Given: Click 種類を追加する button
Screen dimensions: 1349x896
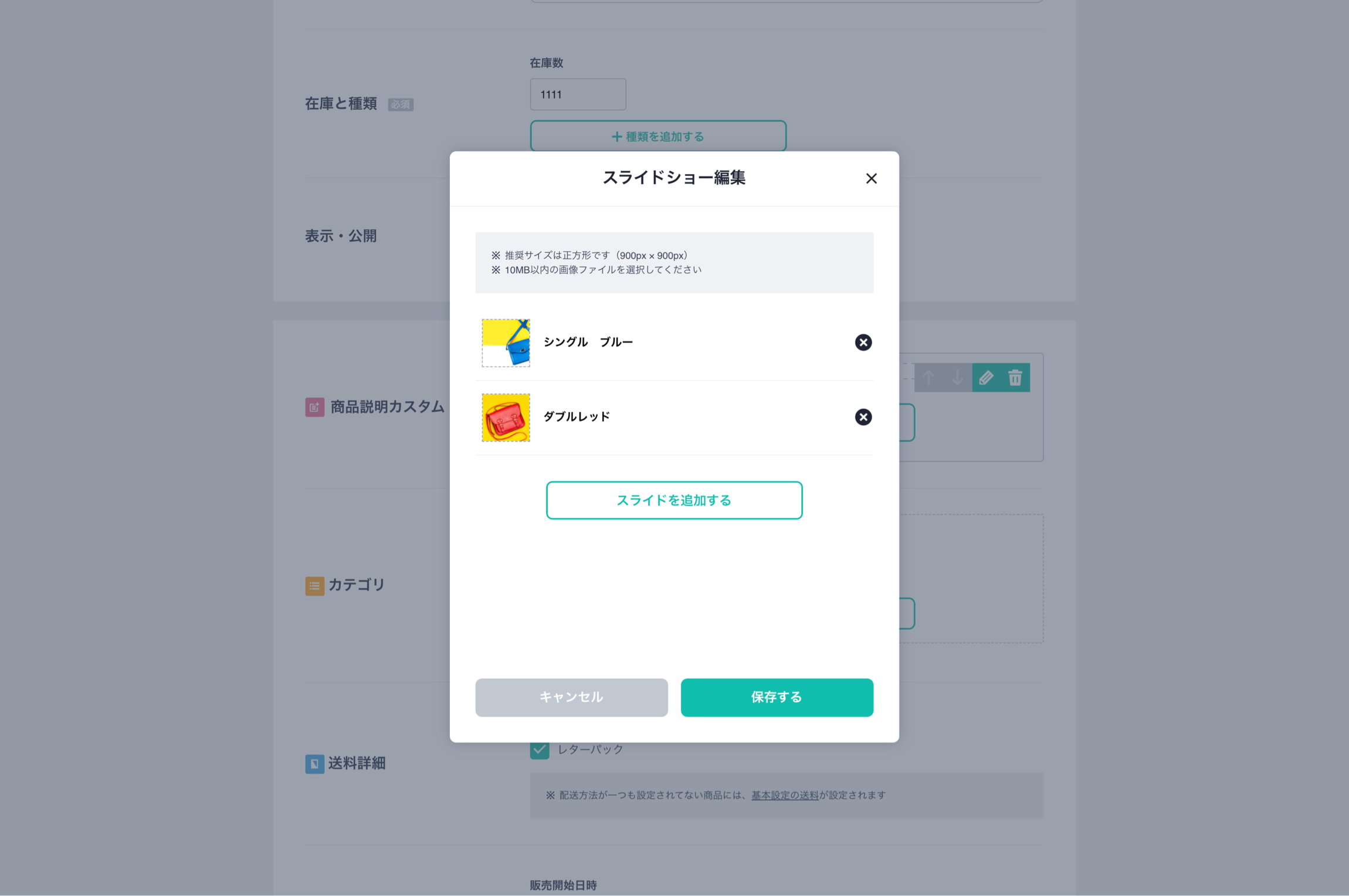Looking at the screenshot, I should tap(658, 136).
